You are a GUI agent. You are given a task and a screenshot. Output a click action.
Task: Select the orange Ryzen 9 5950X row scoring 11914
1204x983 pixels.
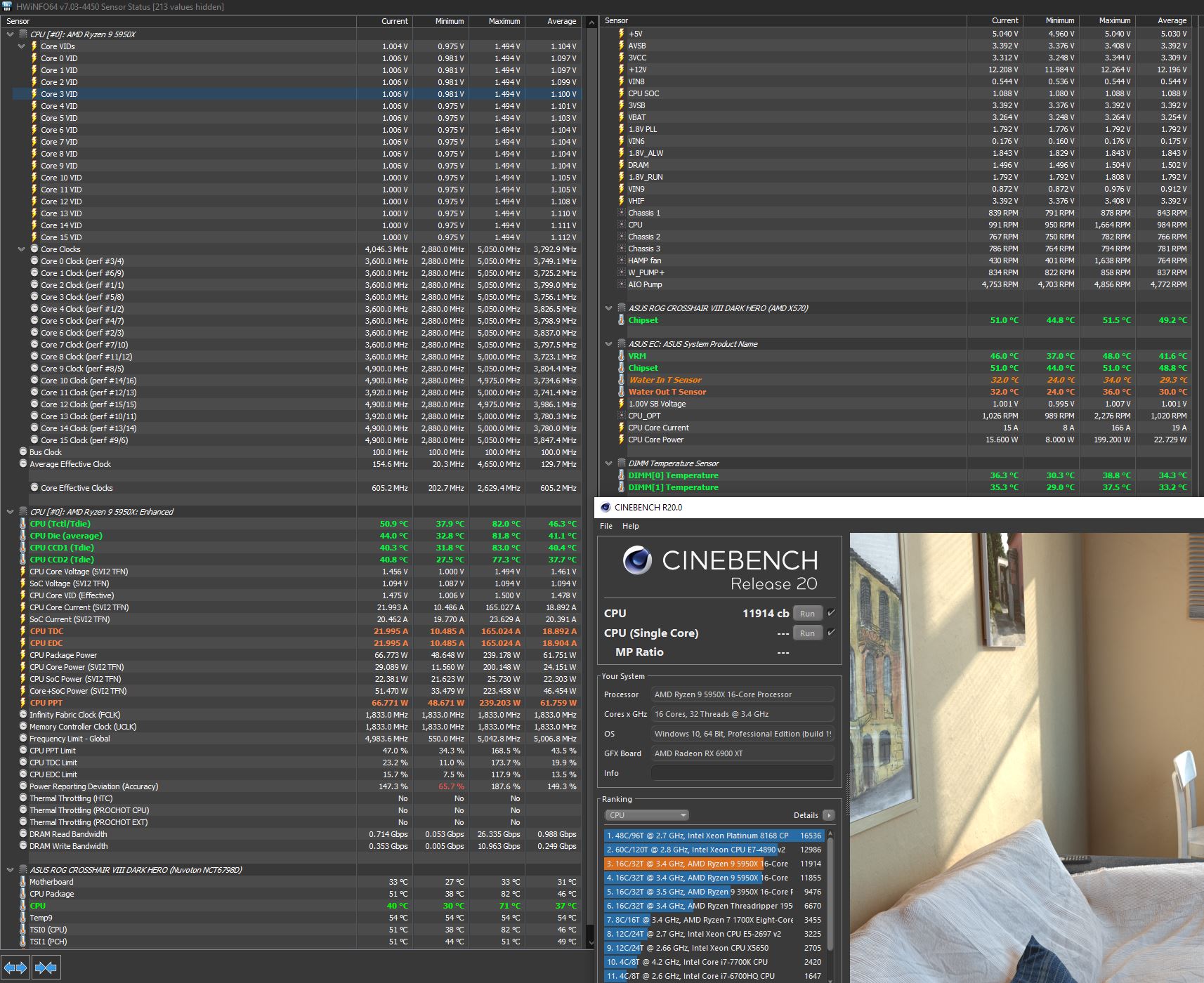pyautogui.click(x=714, y=864)
